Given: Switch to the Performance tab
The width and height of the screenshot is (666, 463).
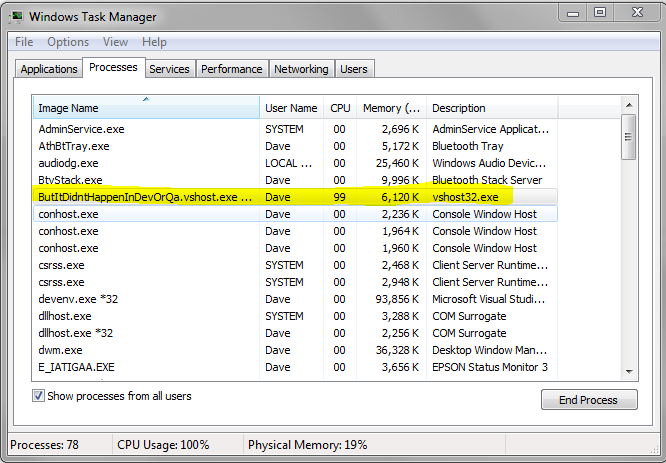Looking at the screenshot, I should pyautogui.click(x=231, y=69).
